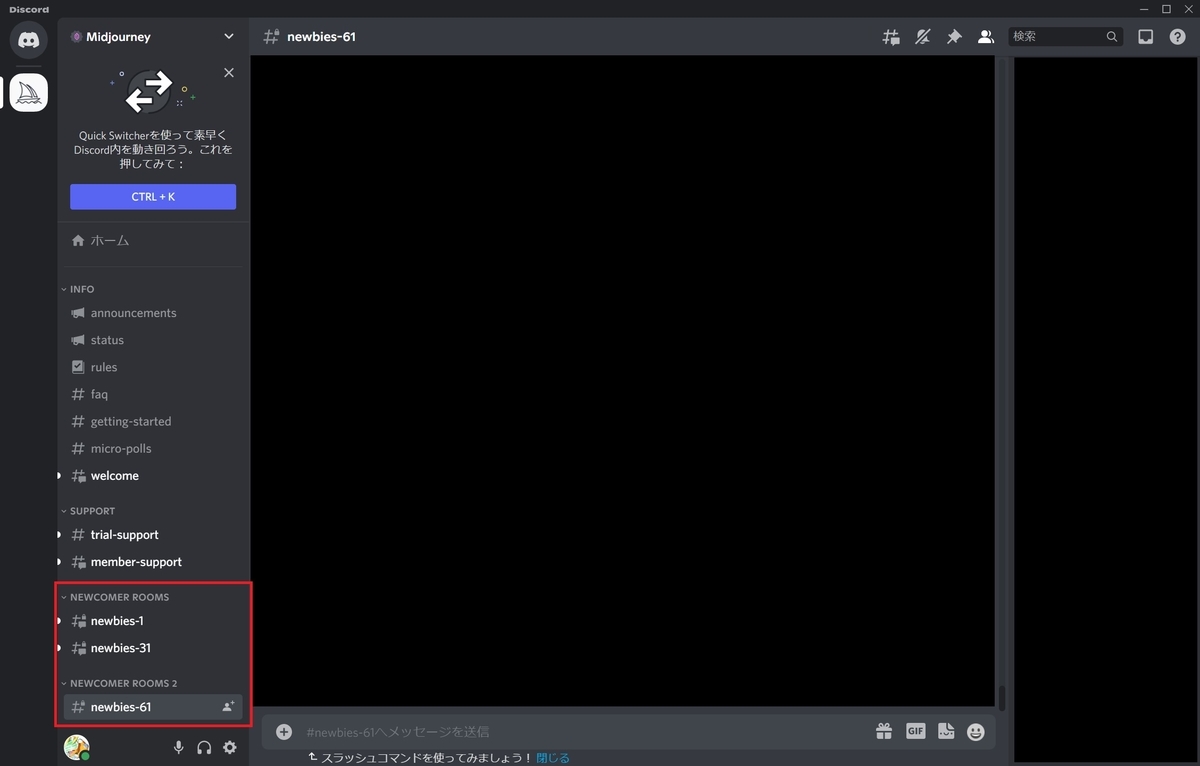
Task: Open the rules channel
Action: coord(153,367)
